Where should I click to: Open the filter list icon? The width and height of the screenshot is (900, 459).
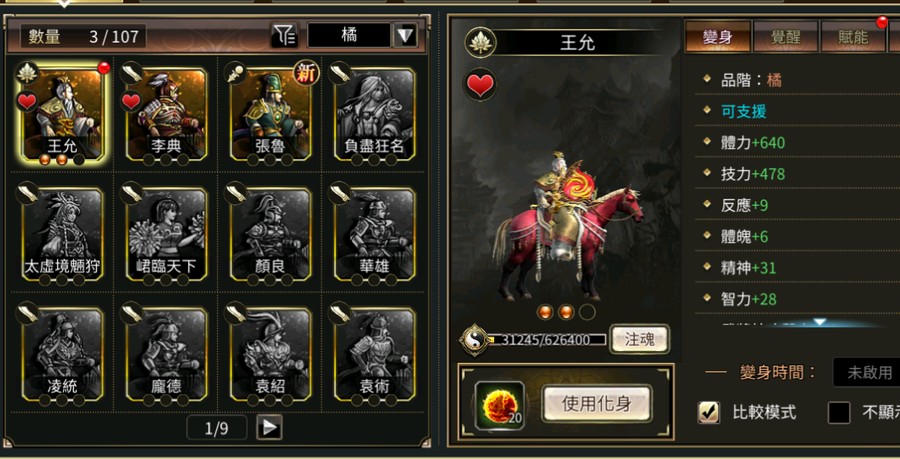pyautogui.click(x=284, y=36)
